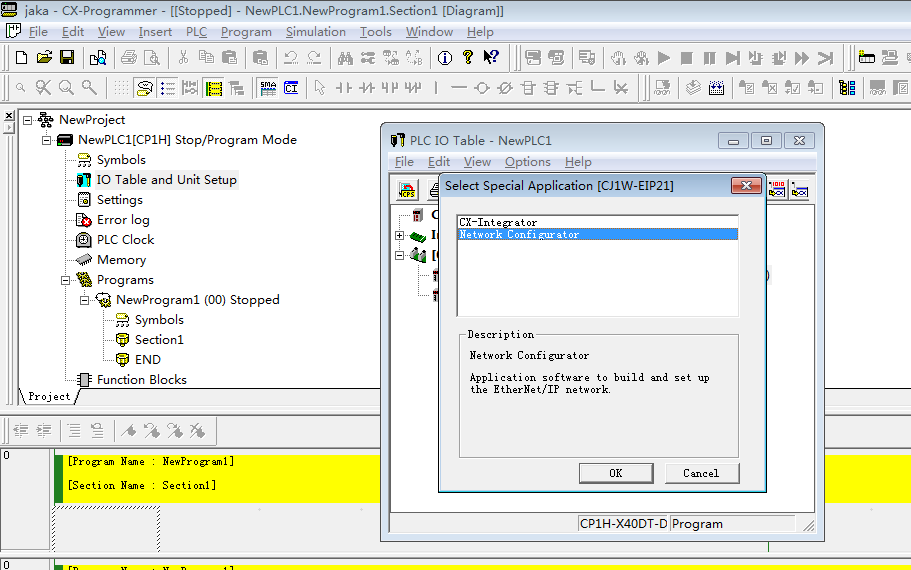Screen dimensions: 911x570
Task: Click the Open folder toolbar icon
Action: click(44, 58)
